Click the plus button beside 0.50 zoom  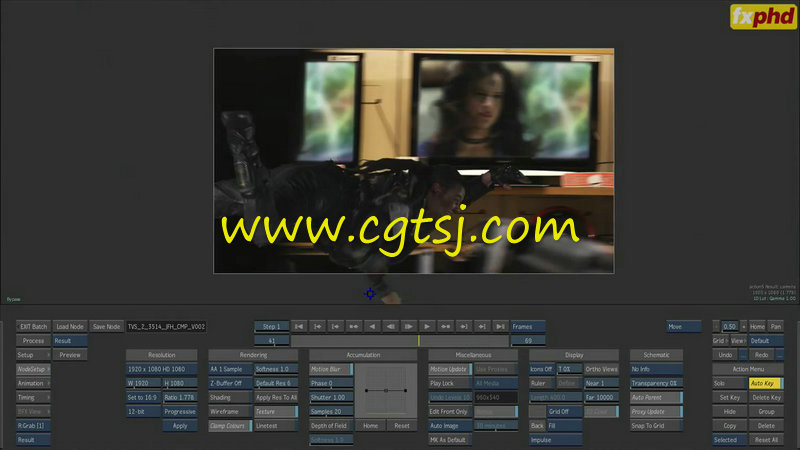tap(743, 327)
